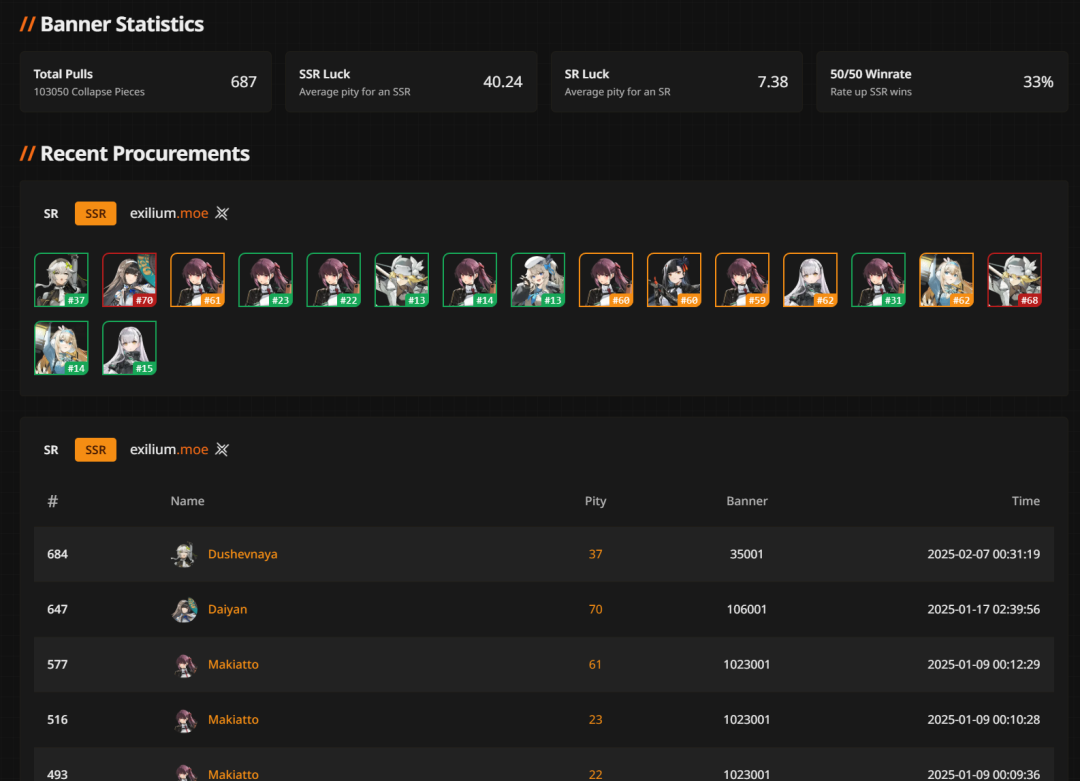Click the Pity column header

coord(595,501)
